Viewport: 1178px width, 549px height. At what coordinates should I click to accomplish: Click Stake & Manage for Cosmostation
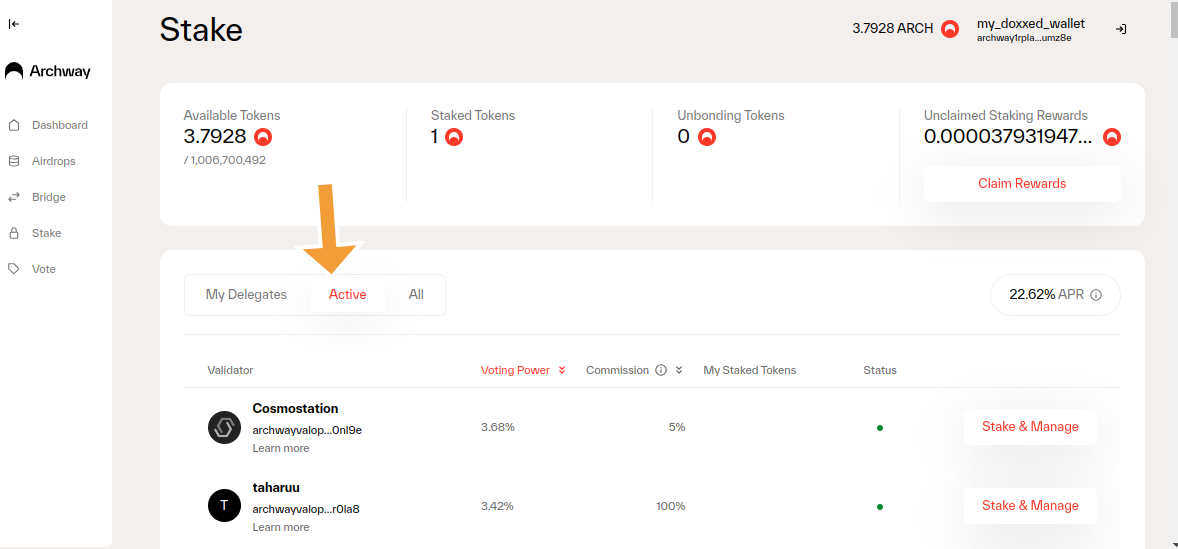tap(1030, 427)
